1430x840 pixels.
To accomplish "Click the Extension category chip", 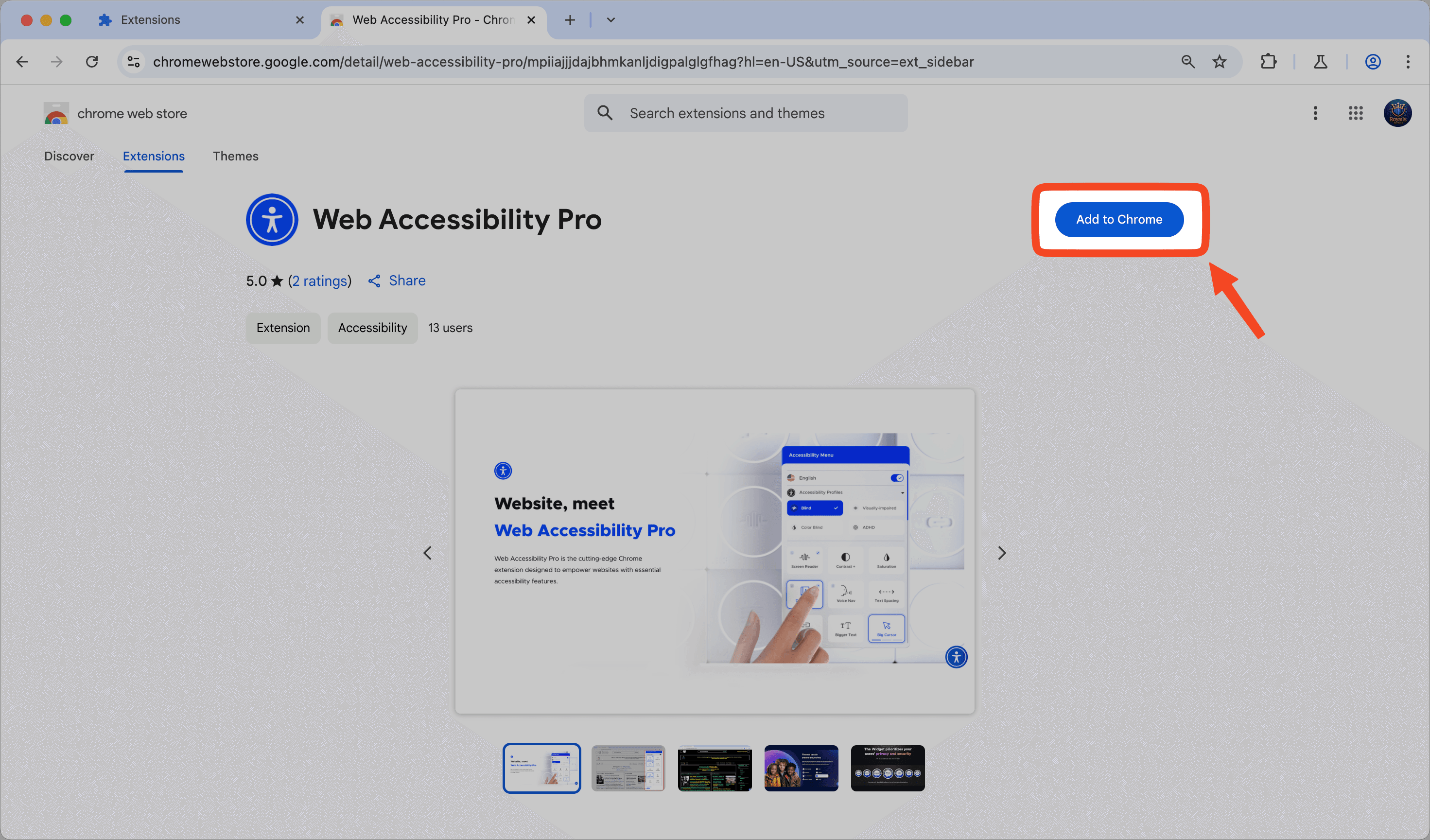I will point(283,328).
